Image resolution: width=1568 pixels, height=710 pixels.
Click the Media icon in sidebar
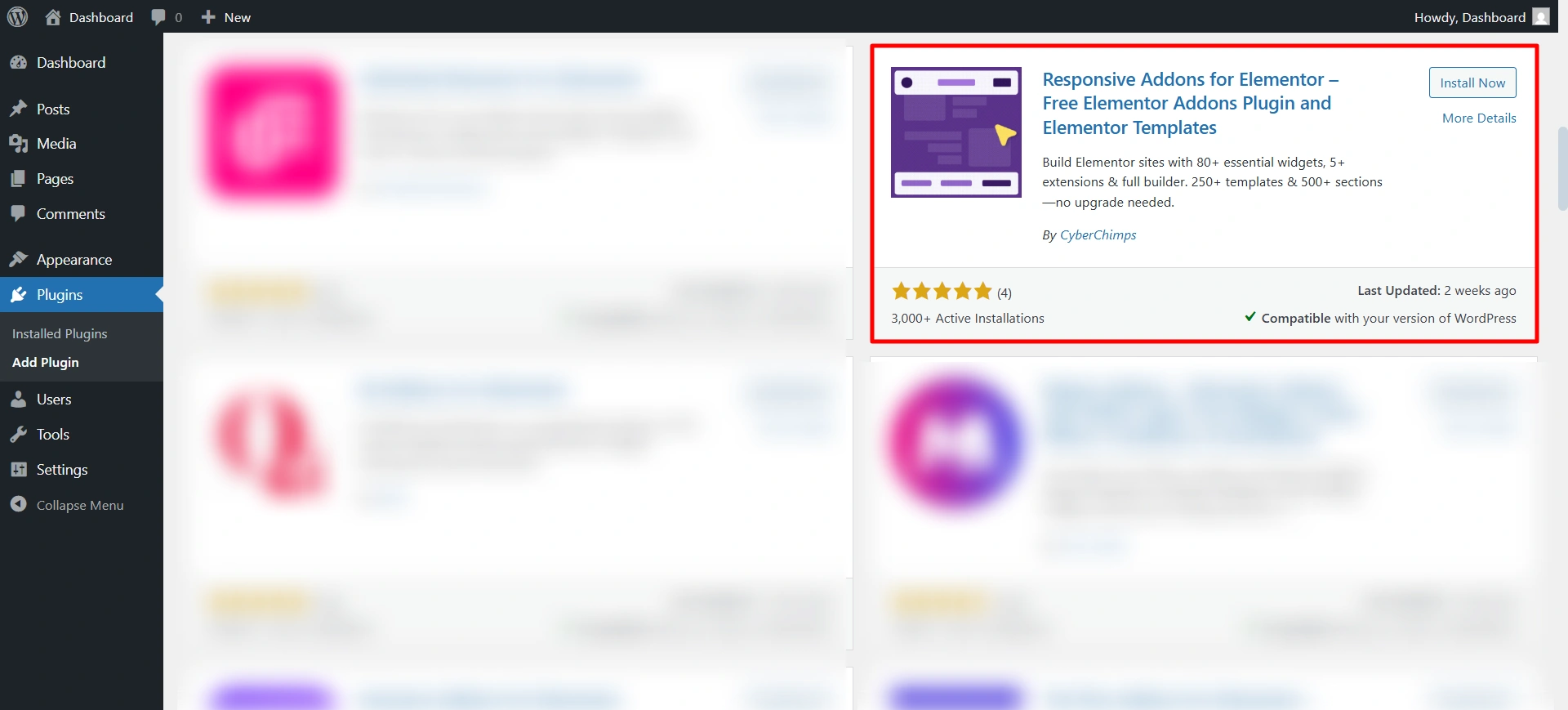(x=18, y=144)
